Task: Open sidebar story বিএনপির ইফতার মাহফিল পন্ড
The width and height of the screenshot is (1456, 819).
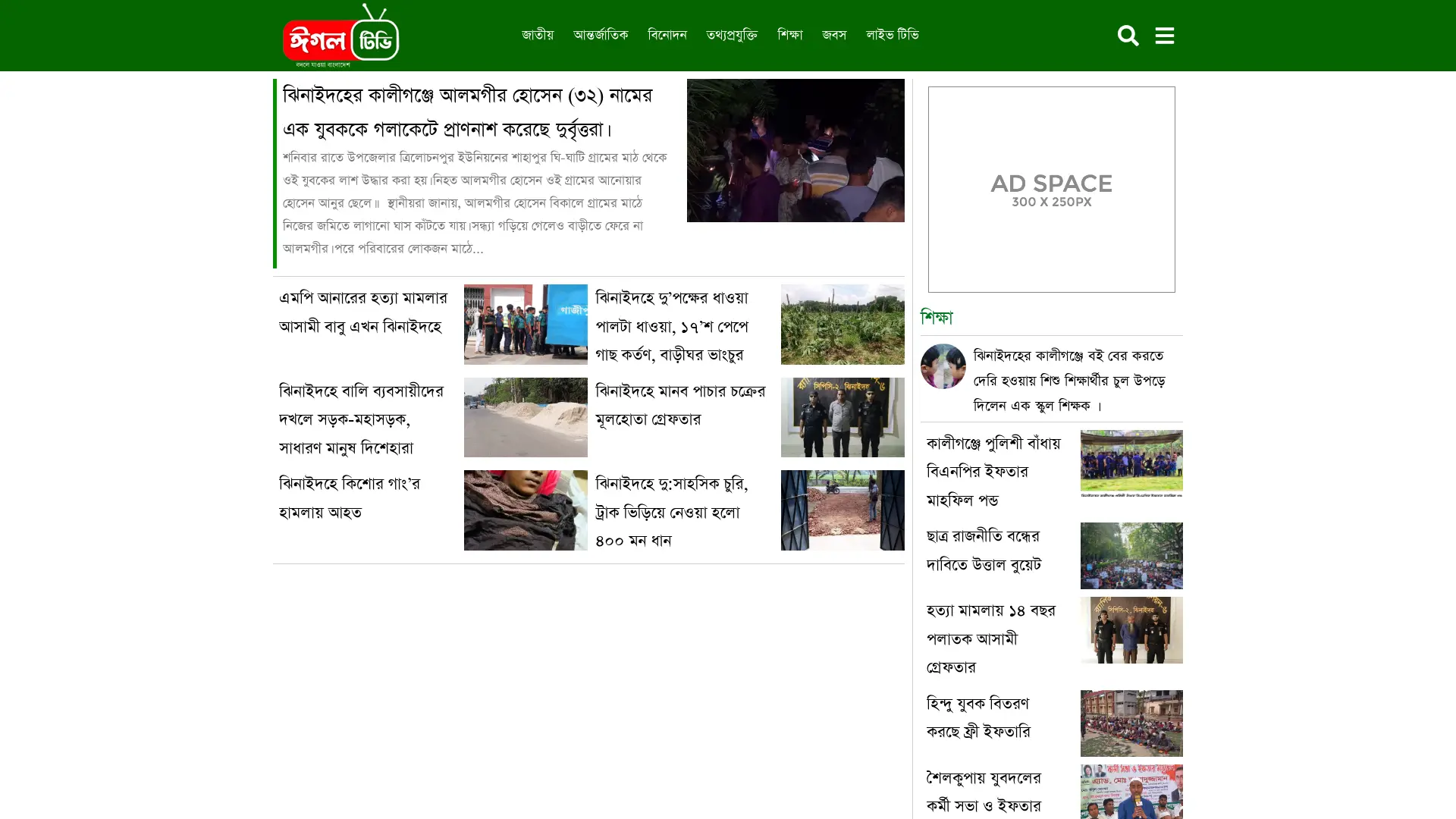Action: coord(993,472)
